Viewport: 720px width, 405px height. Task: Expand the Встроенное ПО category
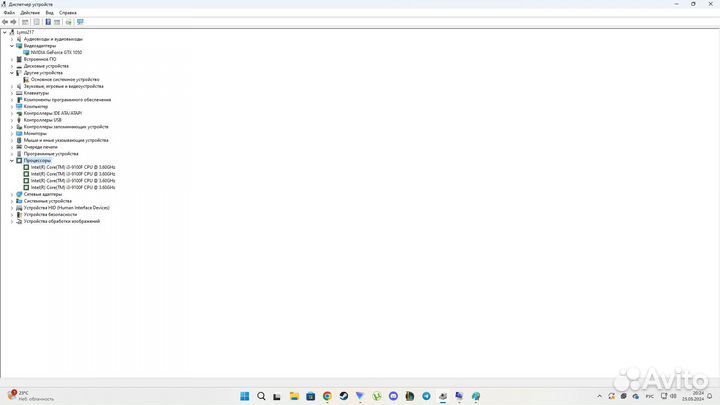pyautogui.click(x=12, y=60)
